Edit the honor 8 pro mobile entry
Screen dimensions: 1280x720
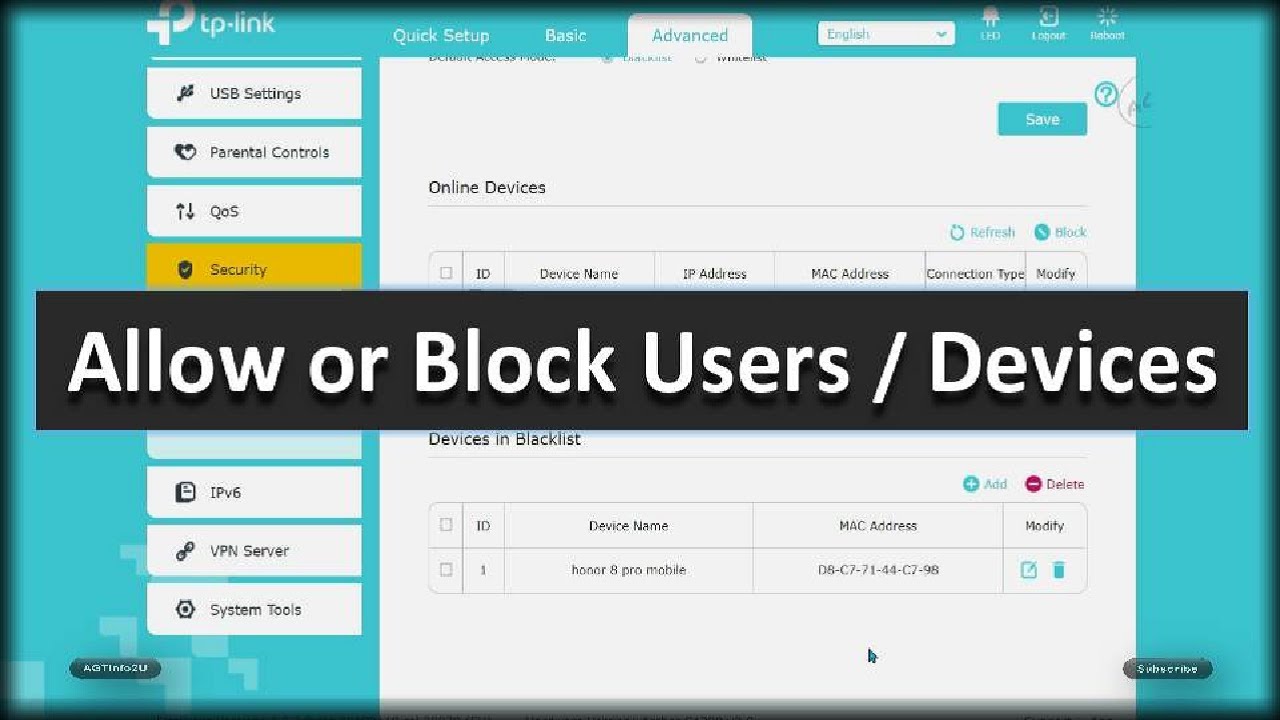coord(1028,570)
